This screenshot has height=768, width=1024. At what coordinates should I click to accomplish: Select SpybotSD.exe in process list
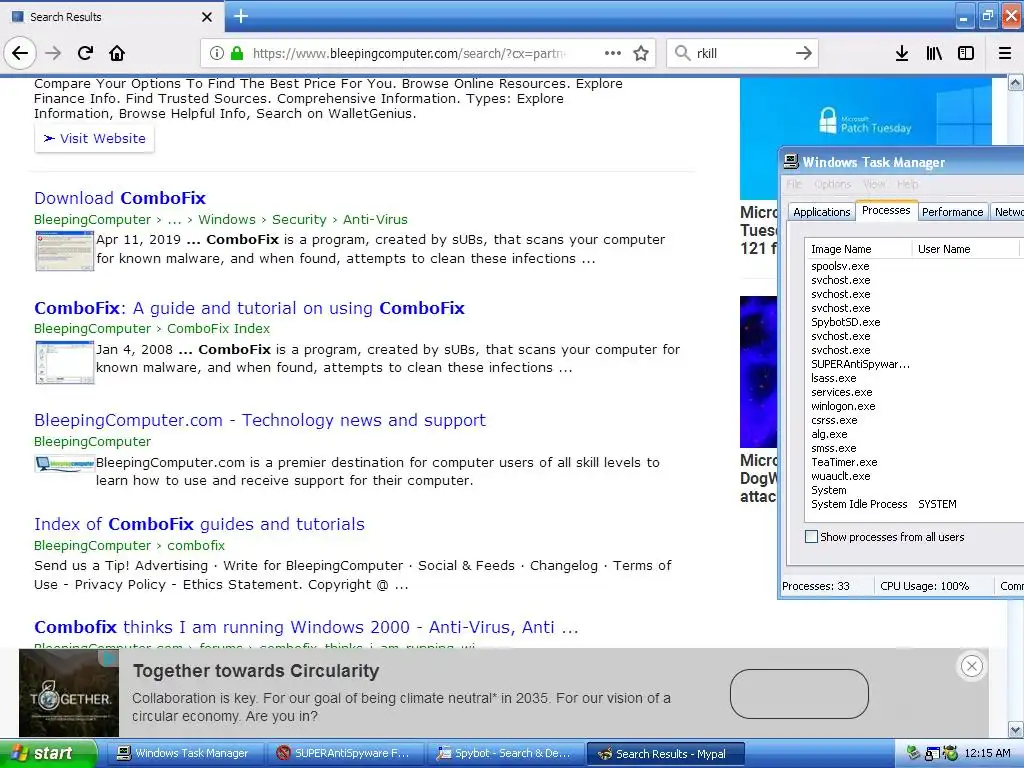point(846,322)
